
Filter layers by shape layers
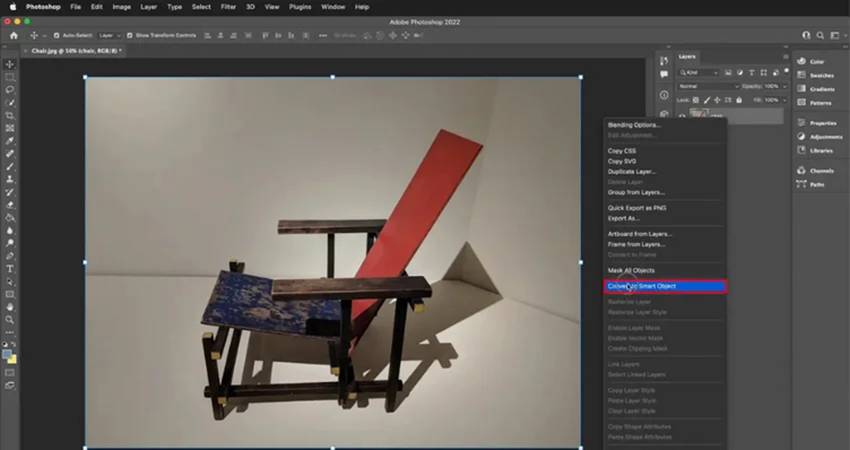(x=764, y=73)
